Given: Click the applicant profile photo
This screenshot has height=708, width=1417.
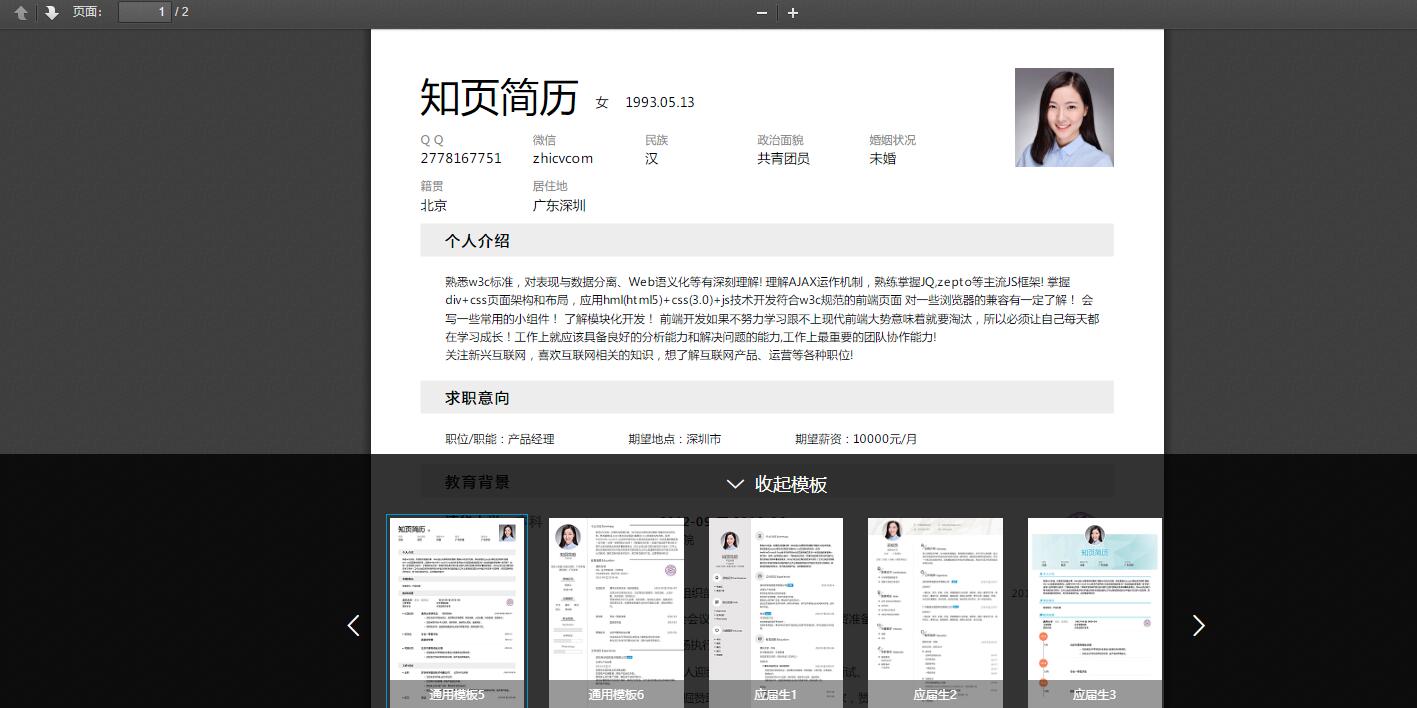Looking at the screenshot, I should point(1064,117).
